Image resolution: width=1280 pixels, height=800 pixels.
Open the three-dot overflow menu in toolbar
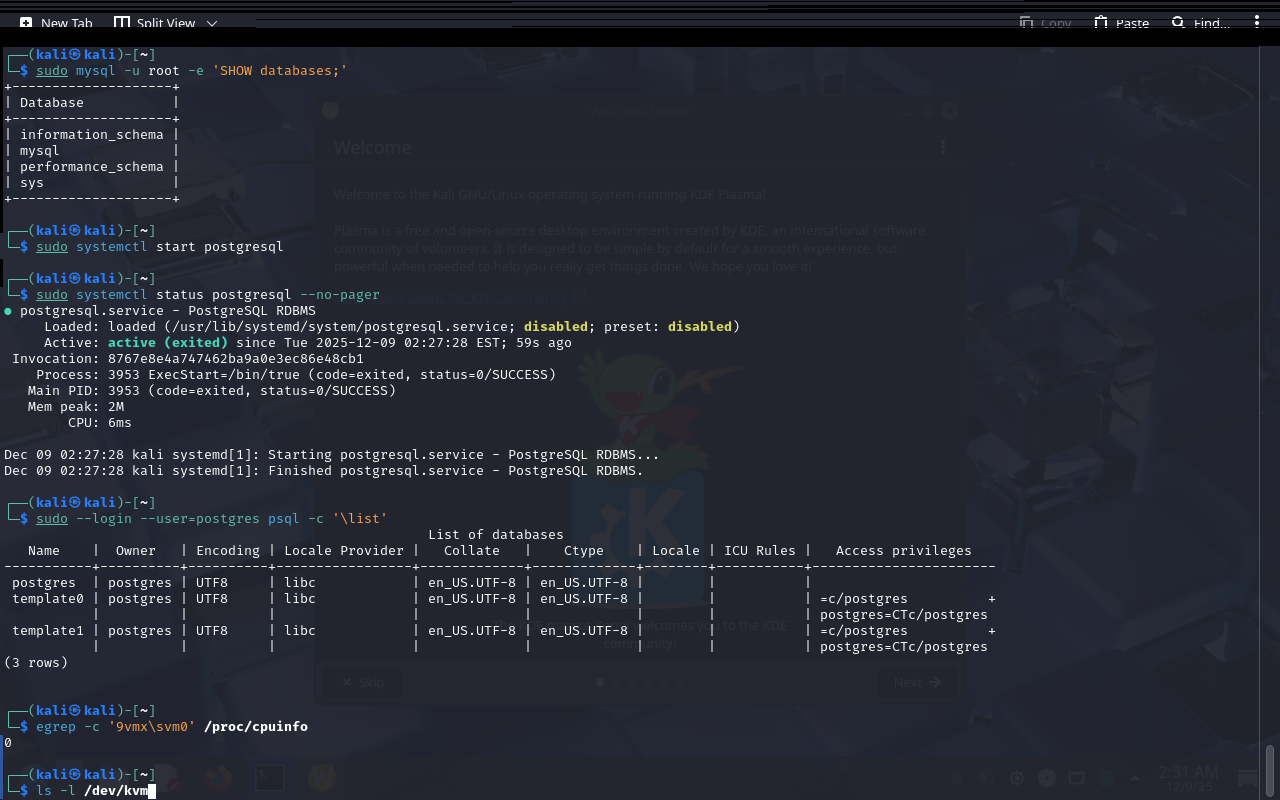click(1257, 22)
